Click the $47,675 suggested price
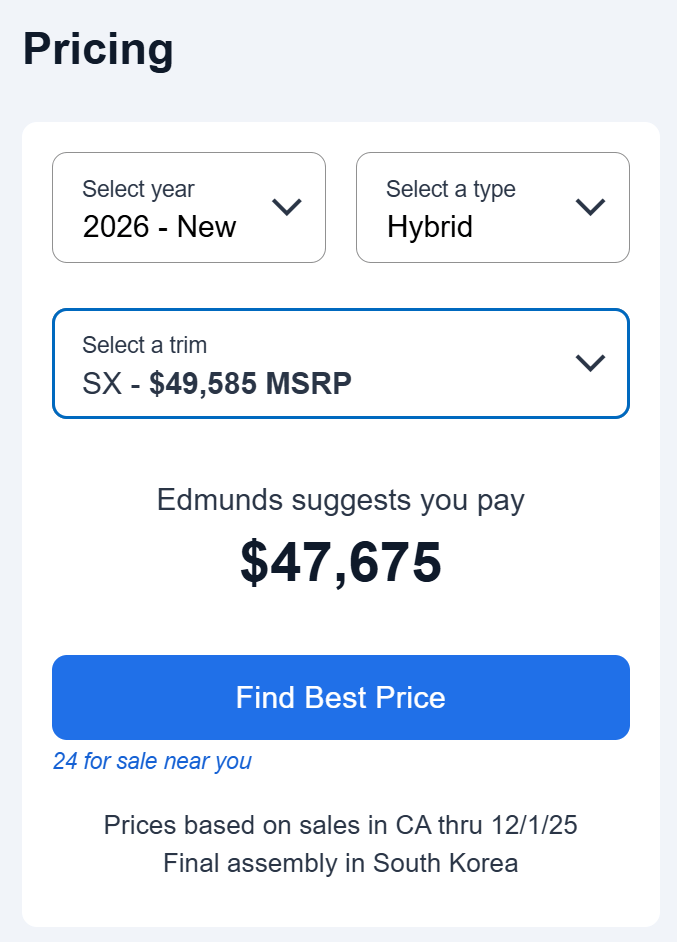The height and width of the screenshot is (942, 677). pos(340,562)
